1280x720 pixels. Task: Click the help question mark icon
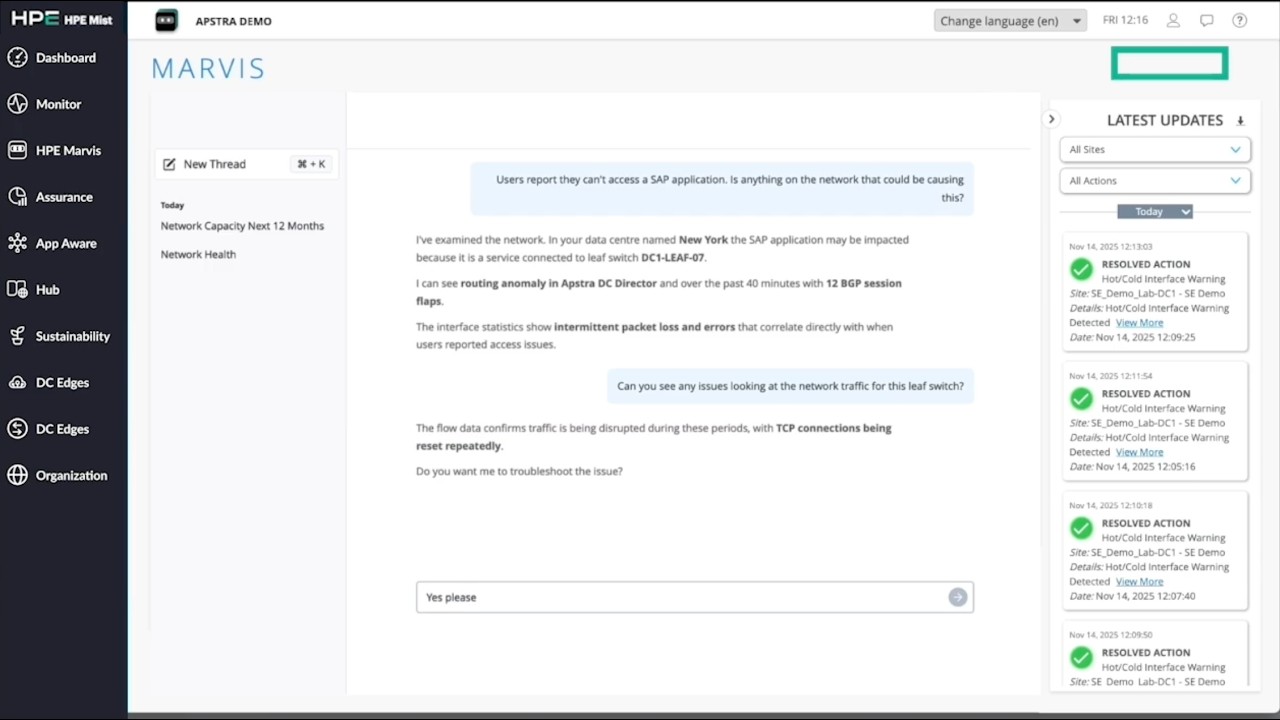(x=1240, y=20)
